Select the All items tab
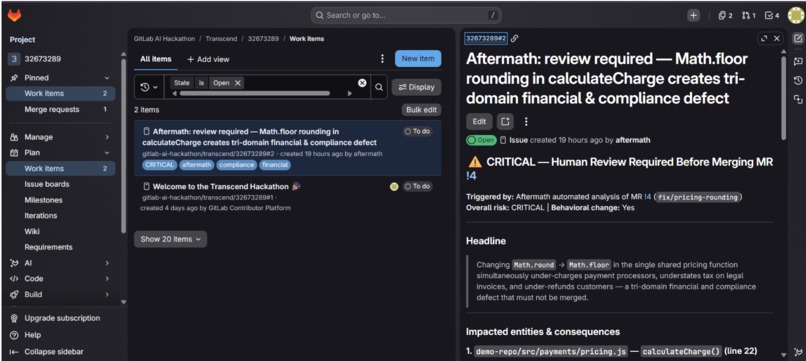806x361 pixels. click(156, 59)
